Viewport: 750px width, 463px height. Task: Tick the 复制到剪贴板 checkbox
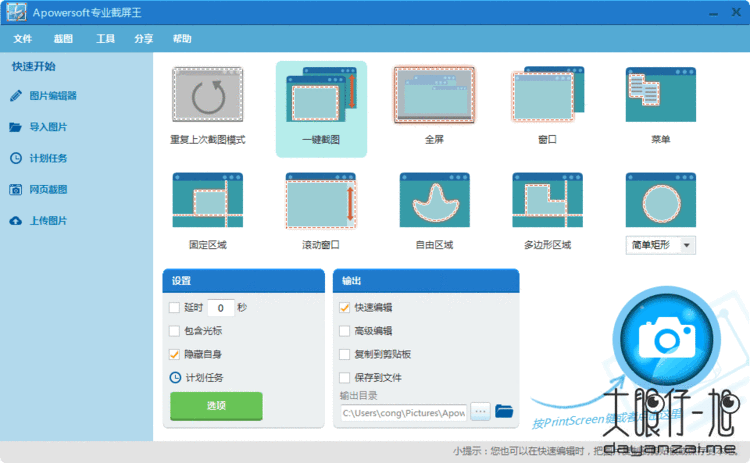click(344, 354)
